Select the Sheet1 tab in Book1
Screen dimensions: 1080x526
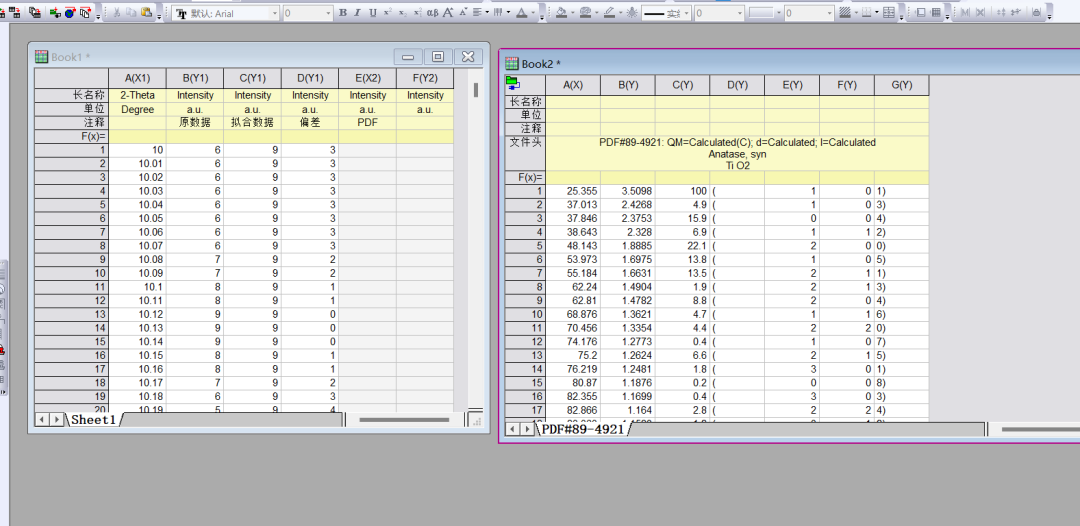tap(92, 420)
